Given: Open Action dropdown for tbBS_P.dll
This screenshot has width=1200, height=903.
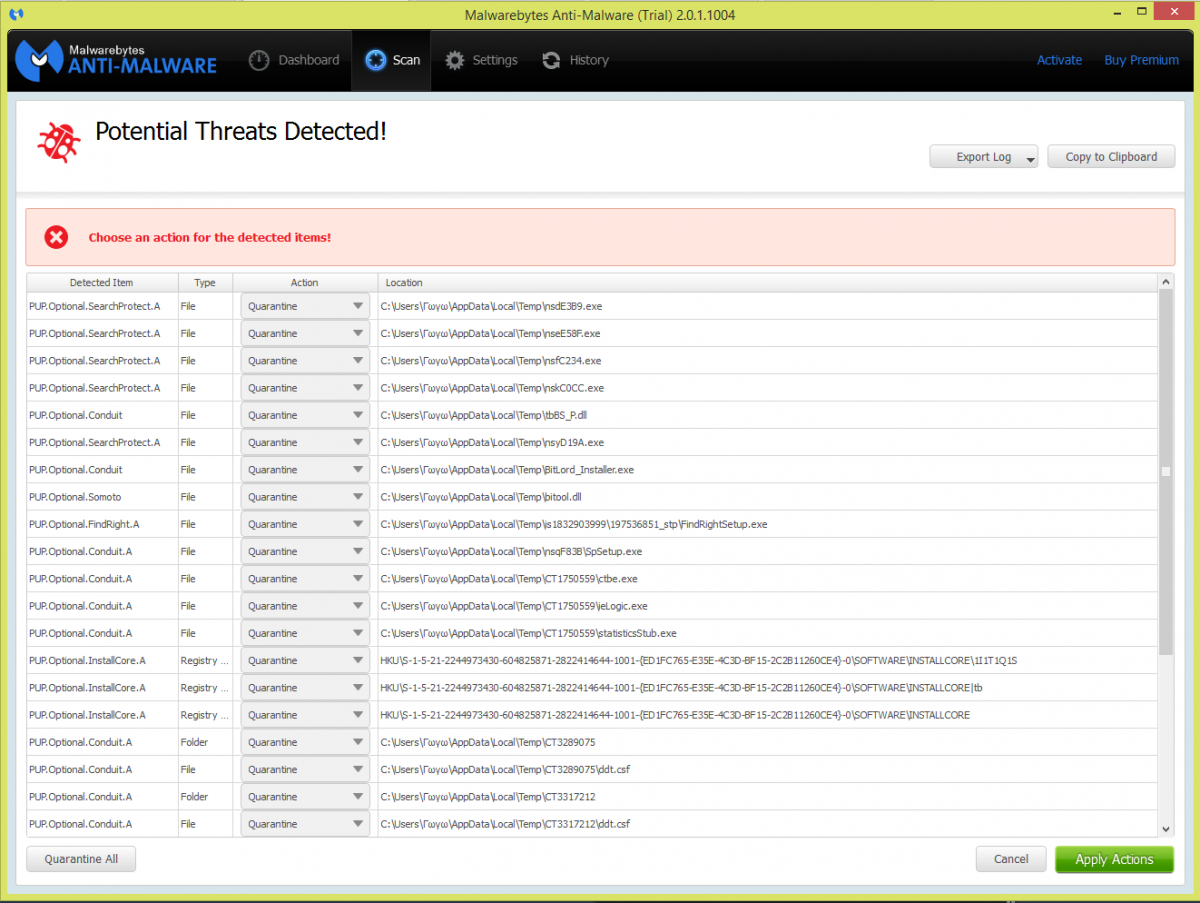Looking at the screenshot, I should point(305,415).
